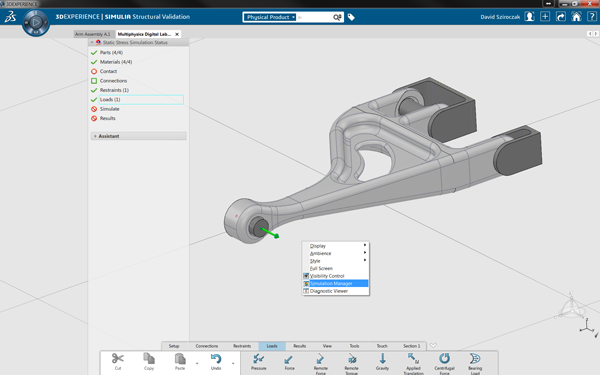Viewport: 600px width, 375px height.
Task: Close the Multiphysics Digital Lab tab
Action: coord(177,34)
